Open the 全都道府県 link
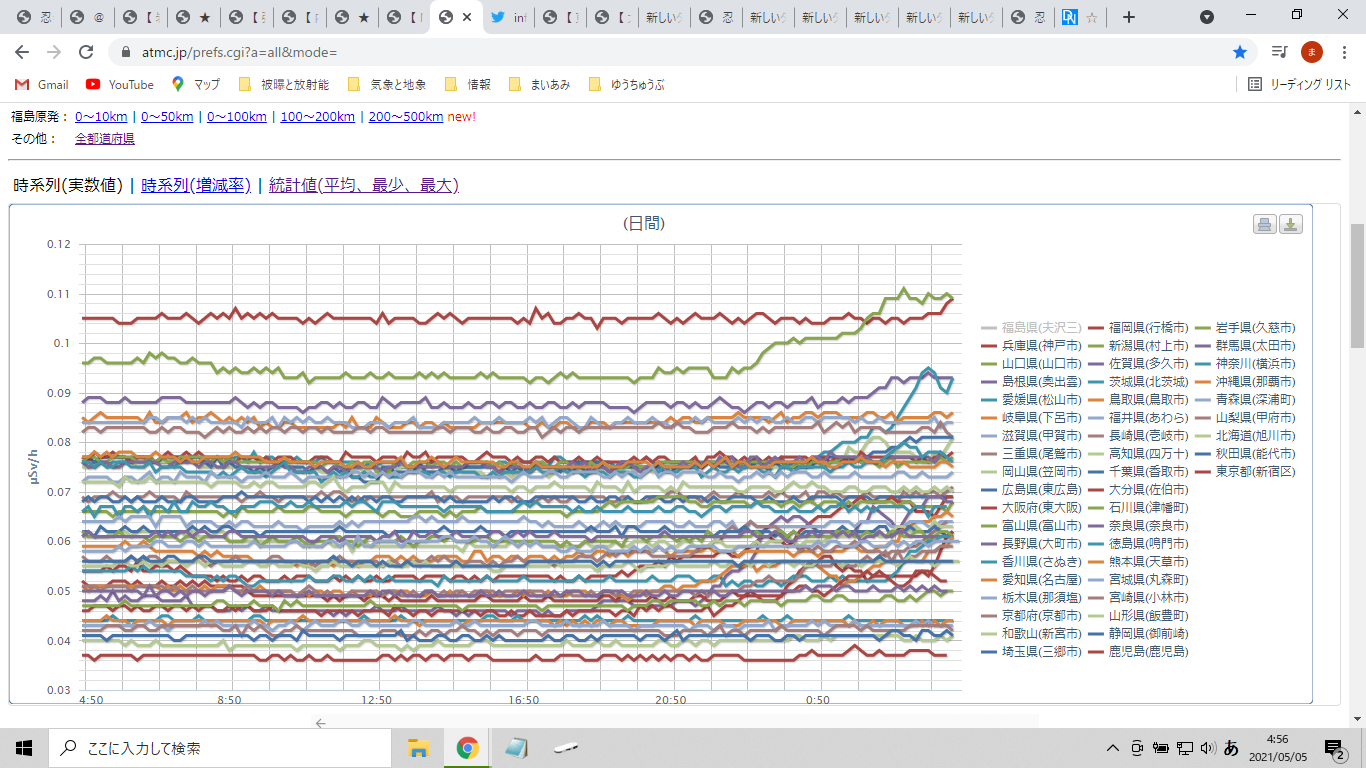1366x768 pixels. (x=105, y=139)
